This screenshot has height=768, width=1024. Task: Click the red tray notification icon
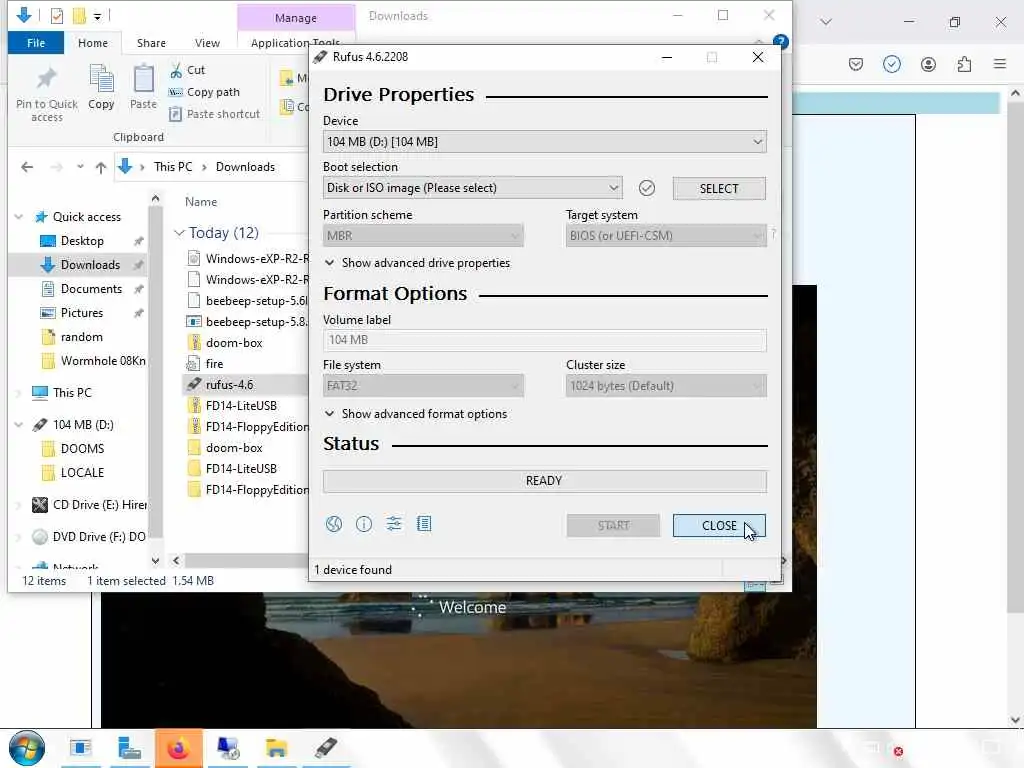(899, 752)
